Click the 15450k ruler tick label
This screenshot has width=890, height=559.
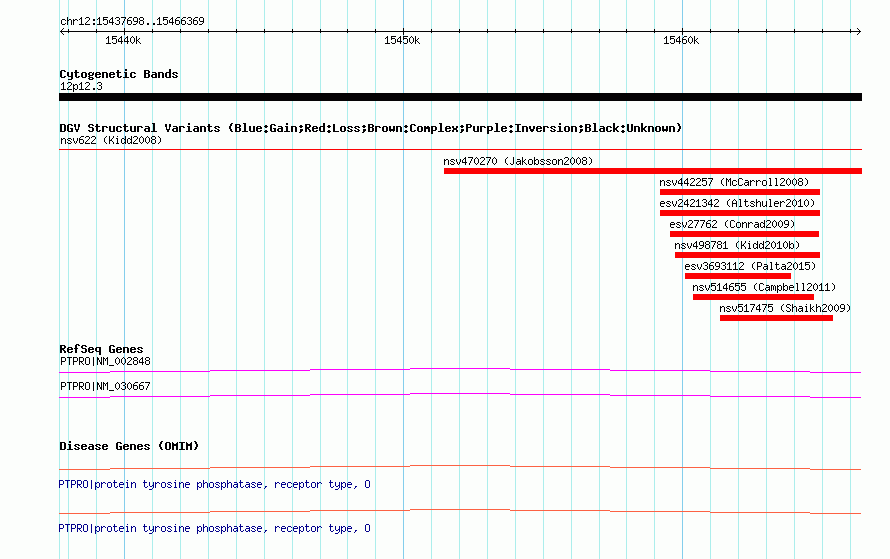402,40
